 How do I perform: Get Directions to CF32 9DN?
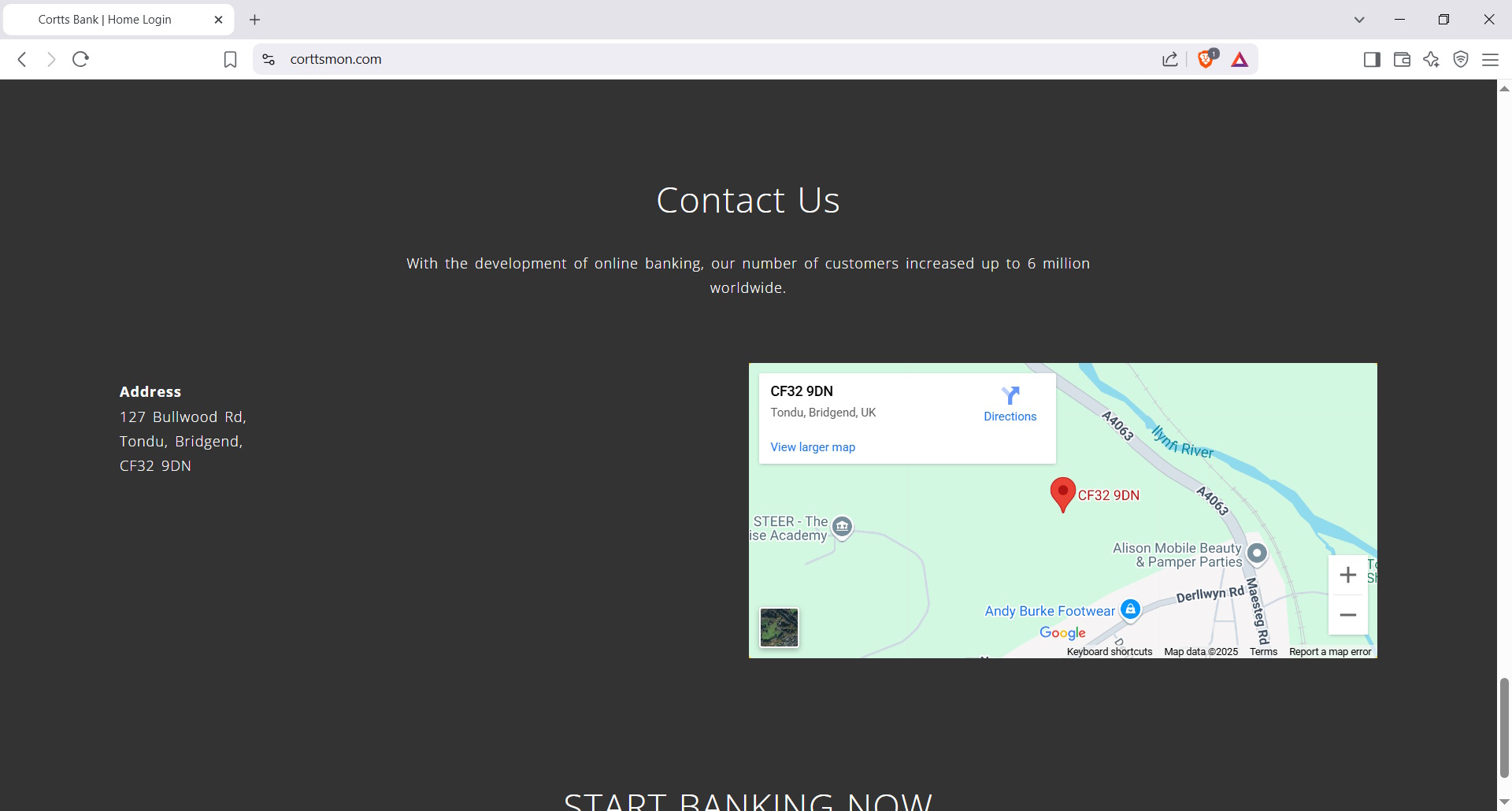pos(1010,404)
